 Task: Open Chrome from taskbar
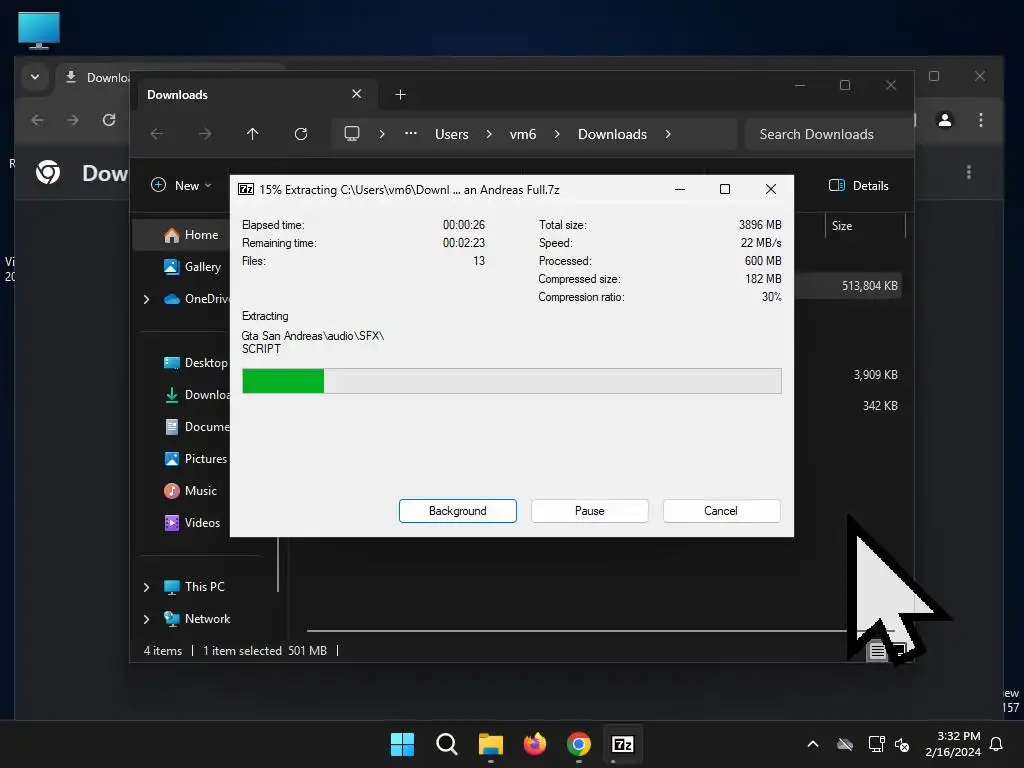pyautogui.click(x=579, y=744)
